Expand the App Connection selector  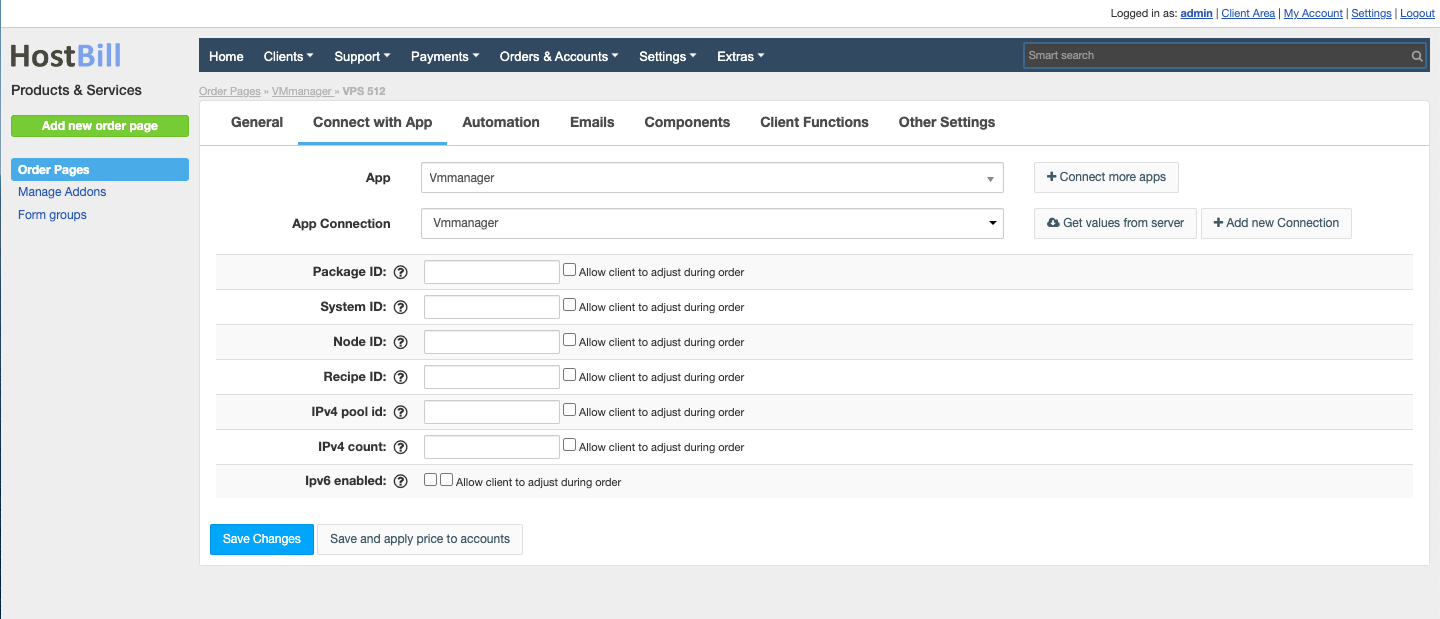click(x=711, y=223)
